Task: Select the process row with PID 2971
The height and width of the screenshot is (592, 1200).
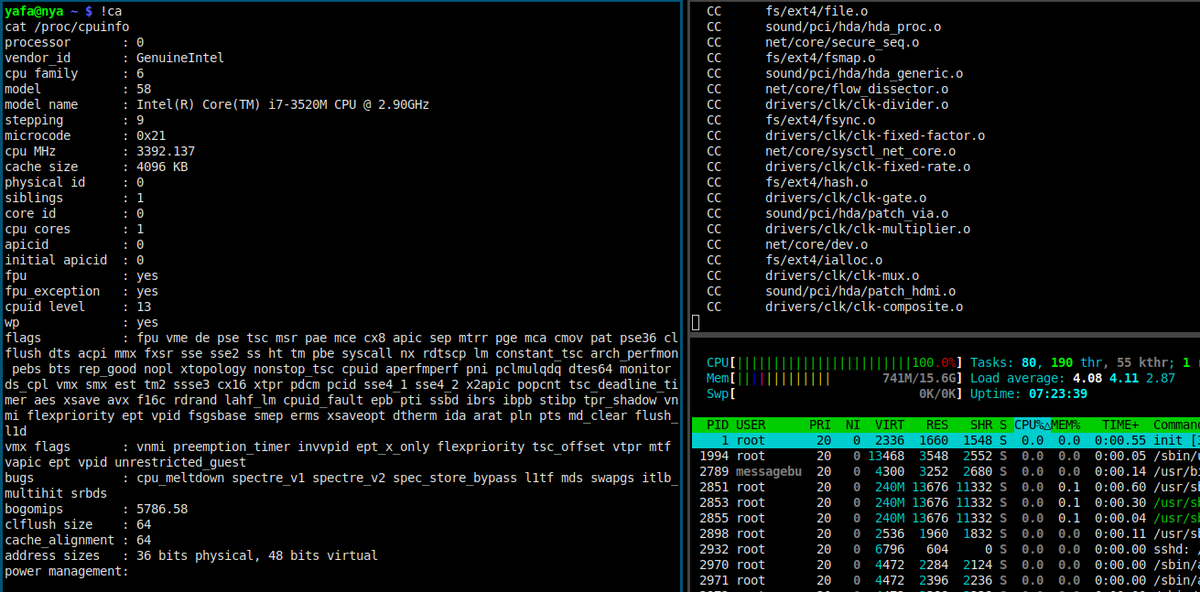Action: pos(945,581)
